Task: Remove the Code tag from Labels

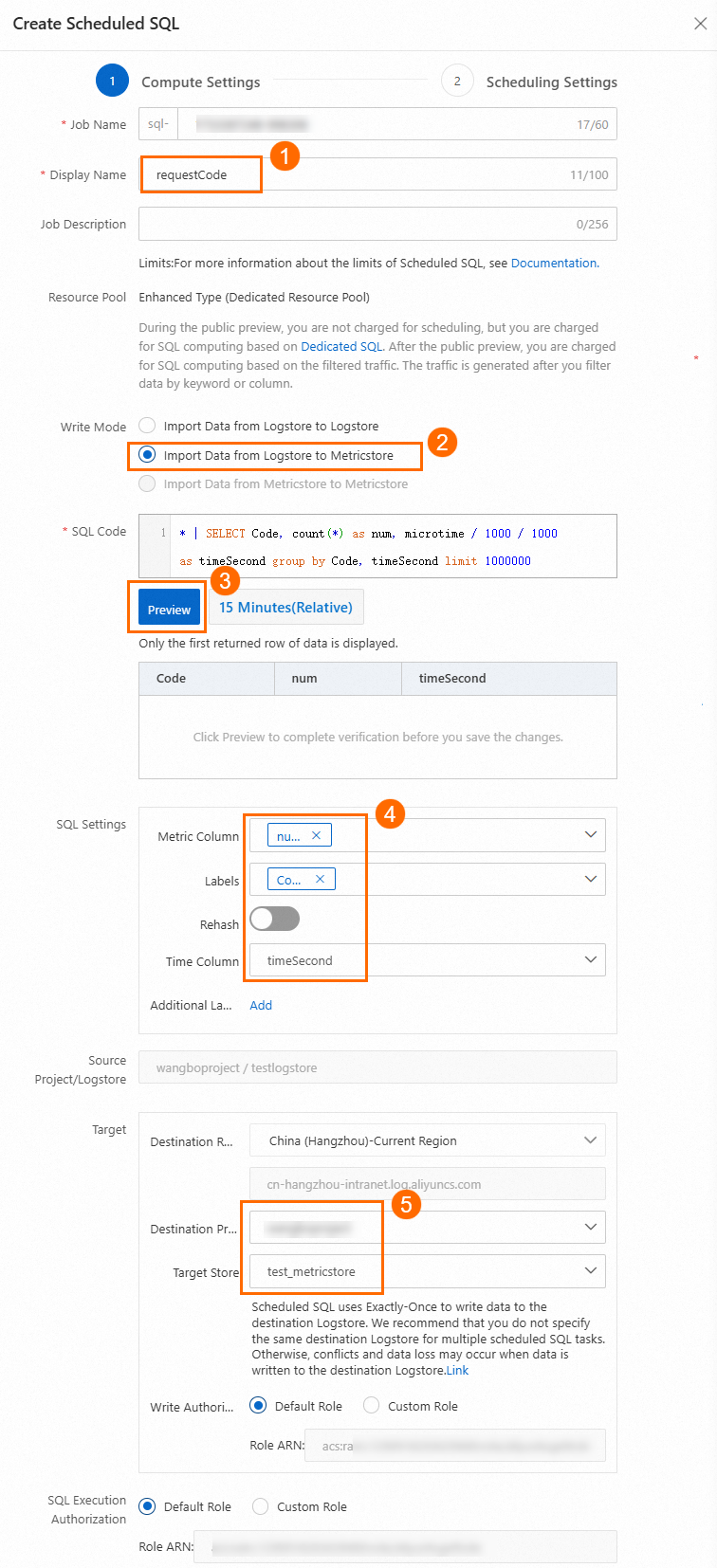Action: pyautogui.click(x=320, y=879)
